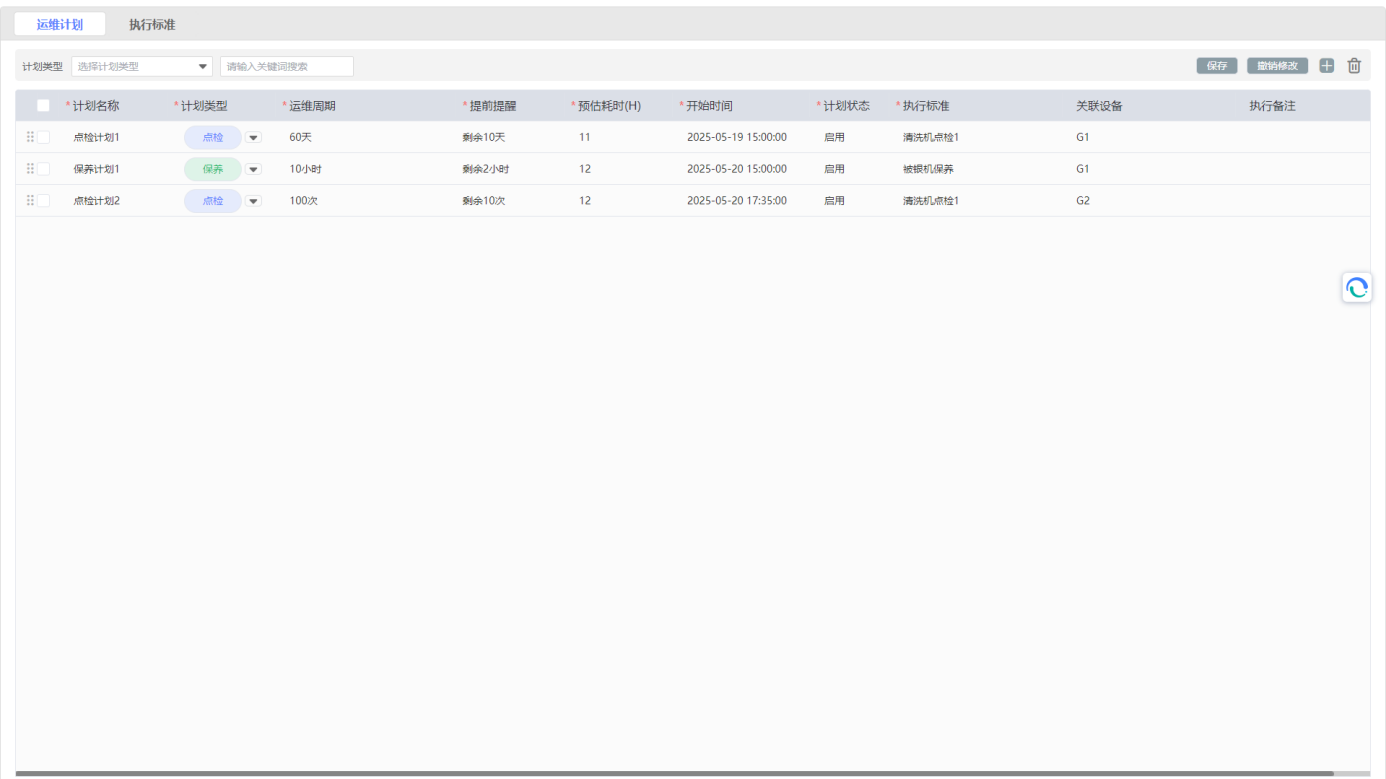The width and height of the screenshot is (1386, 779).
Task: Toggle the select-all checkbox in table header
Action: 43,106
